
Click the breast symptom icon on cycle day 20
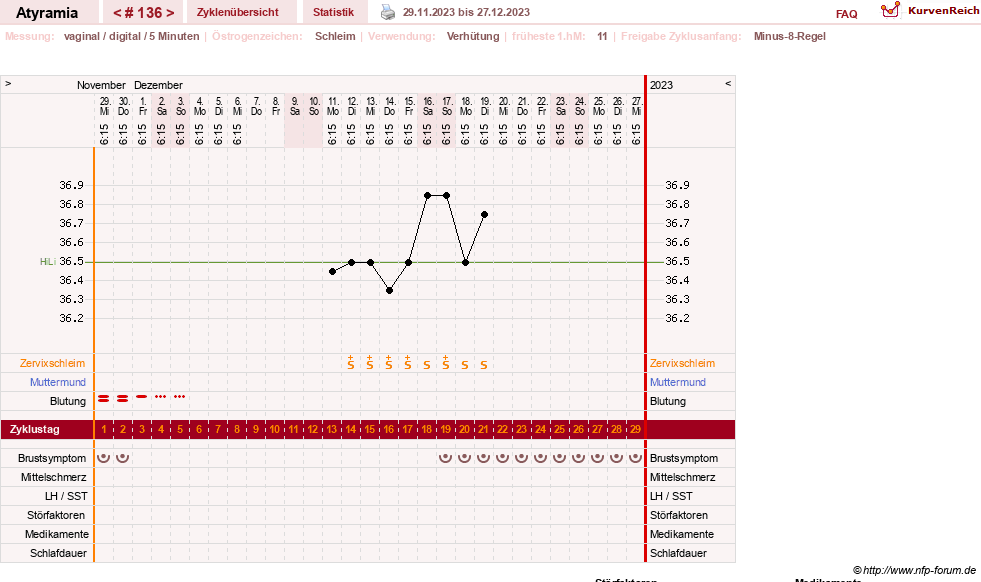click(464, 457)
